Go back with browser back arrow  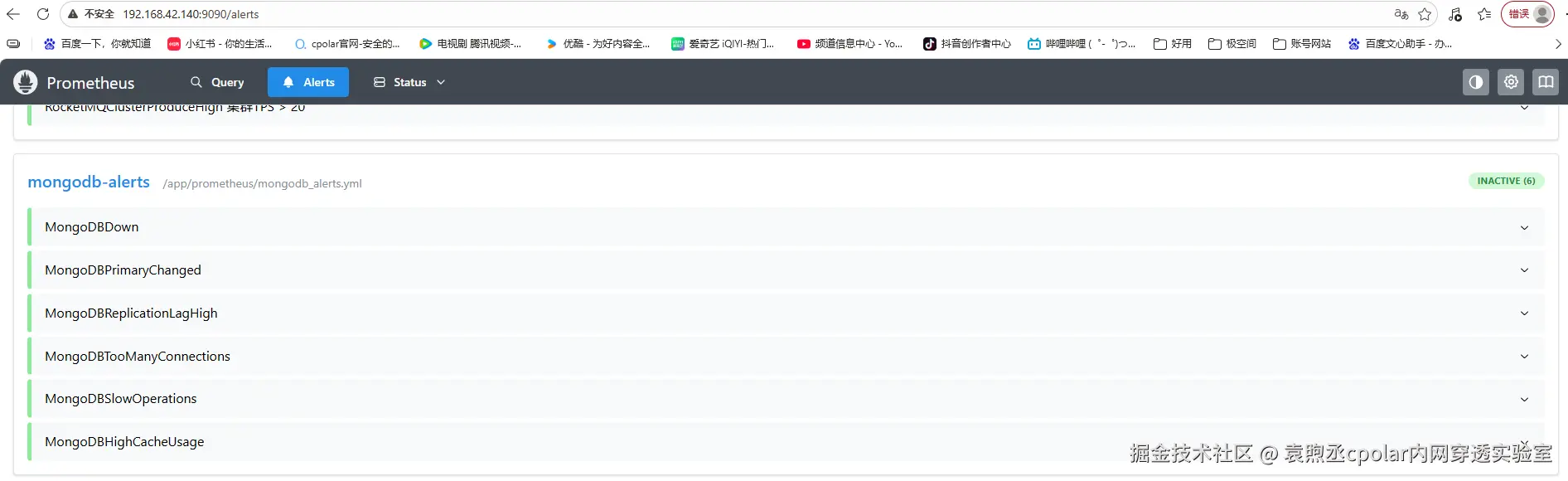[x=13, y=14]
